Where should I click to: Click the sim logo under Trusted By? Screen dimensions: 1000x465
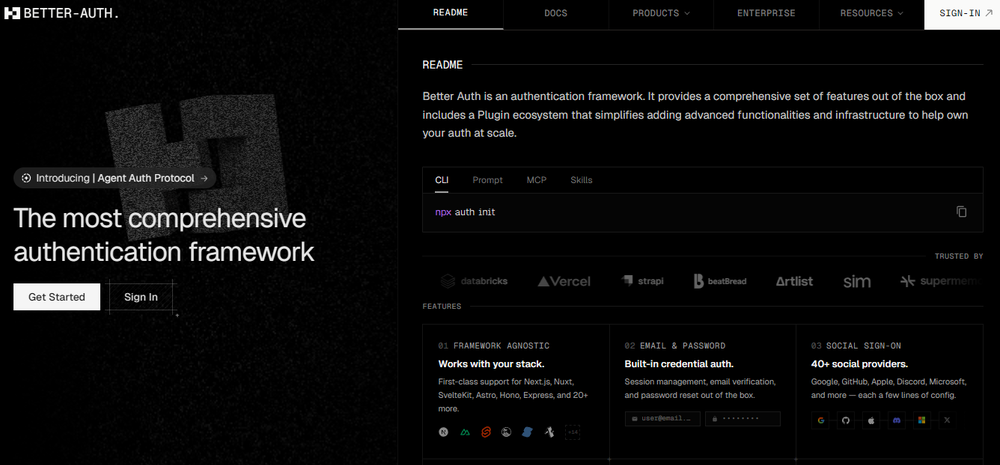(857, 281)
